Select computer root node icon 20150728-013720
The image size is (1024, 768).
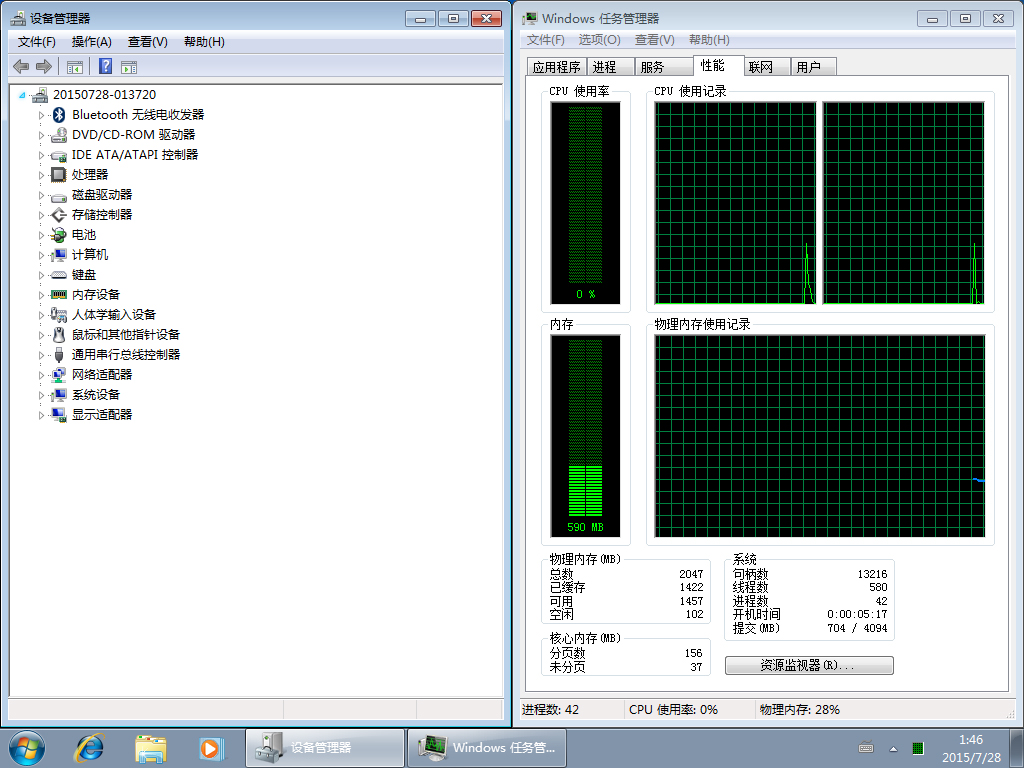point(39,95)
